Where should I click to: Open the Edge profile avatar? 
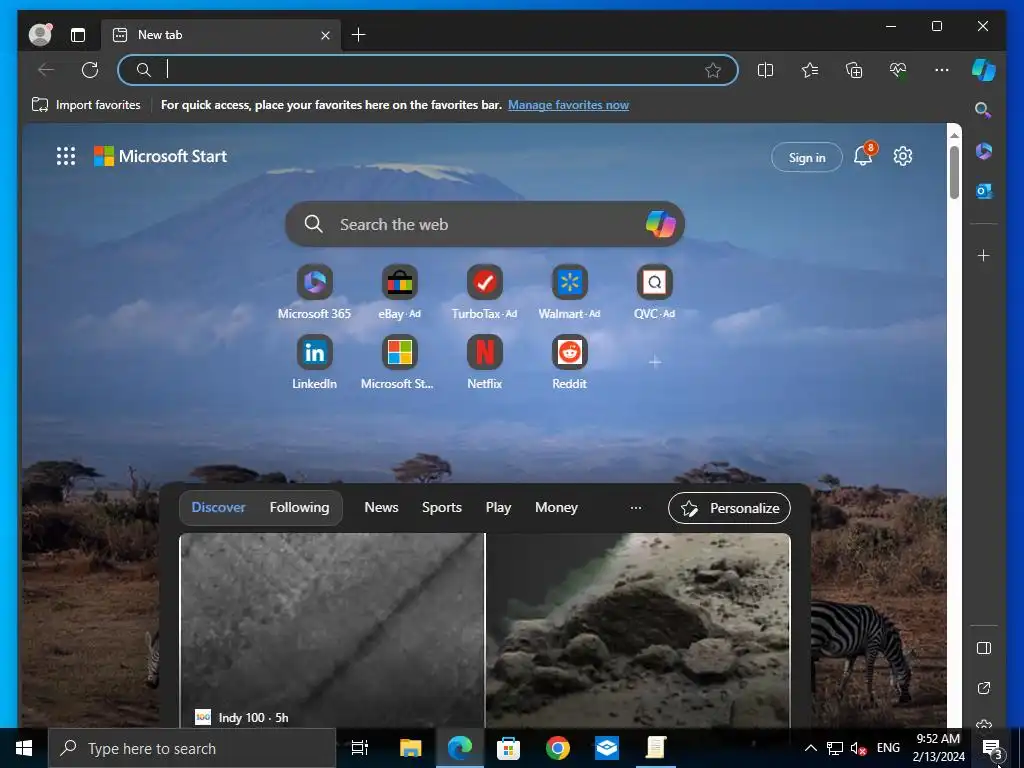[x=40, y=34]
